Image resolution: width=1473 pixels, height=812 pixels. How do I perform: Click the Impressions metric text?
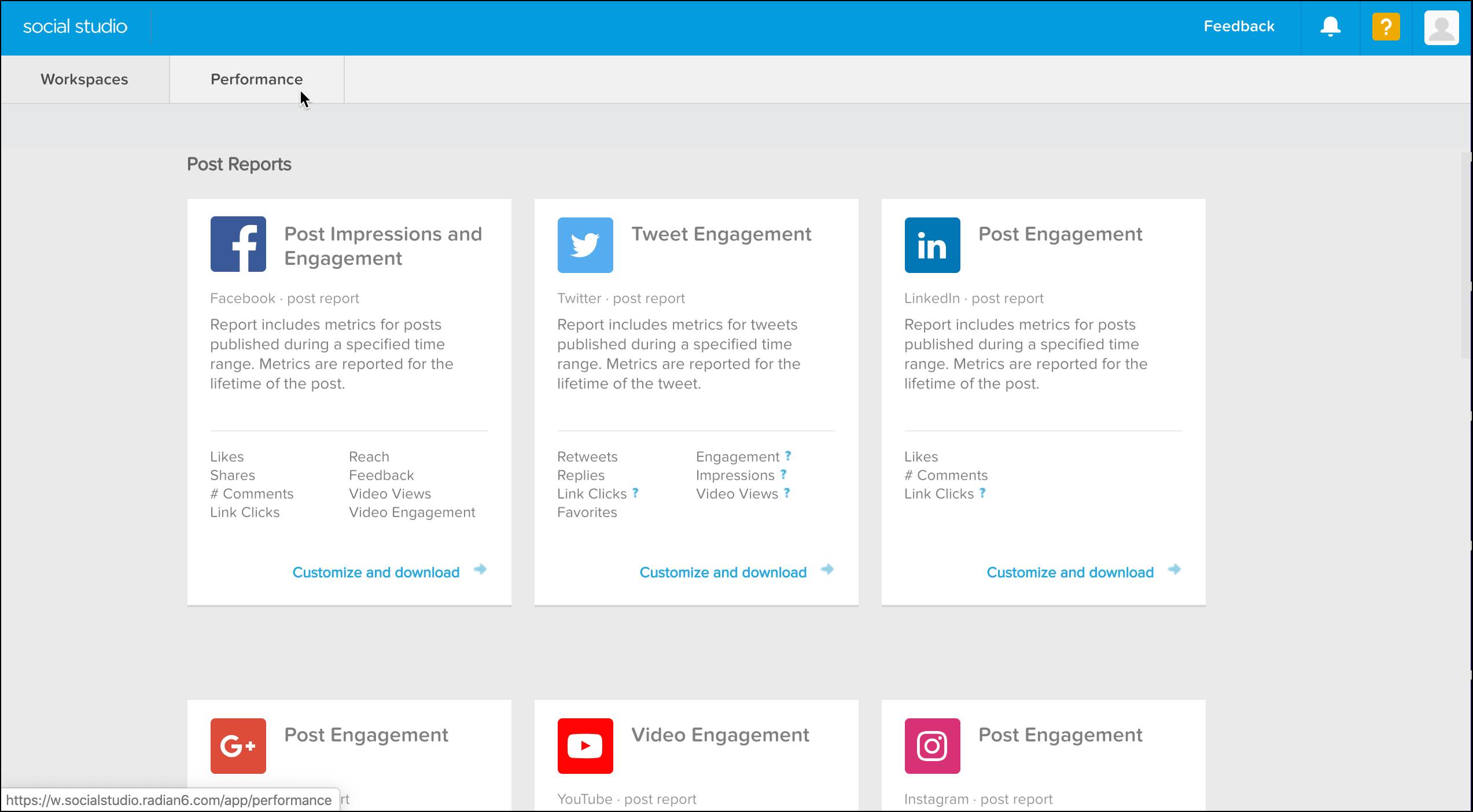click(x=735, y=475)
